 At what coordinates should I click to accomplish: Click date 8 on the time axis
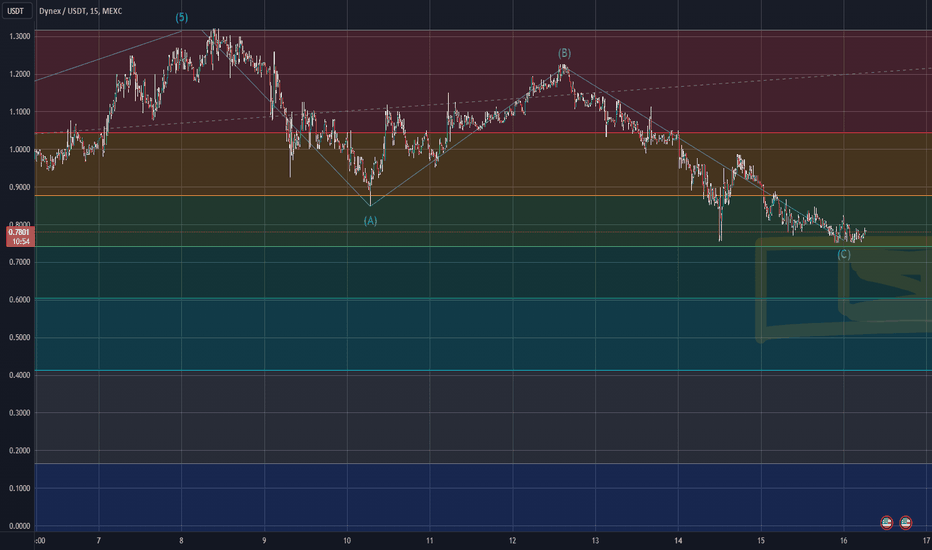click(x=181, y=540)
